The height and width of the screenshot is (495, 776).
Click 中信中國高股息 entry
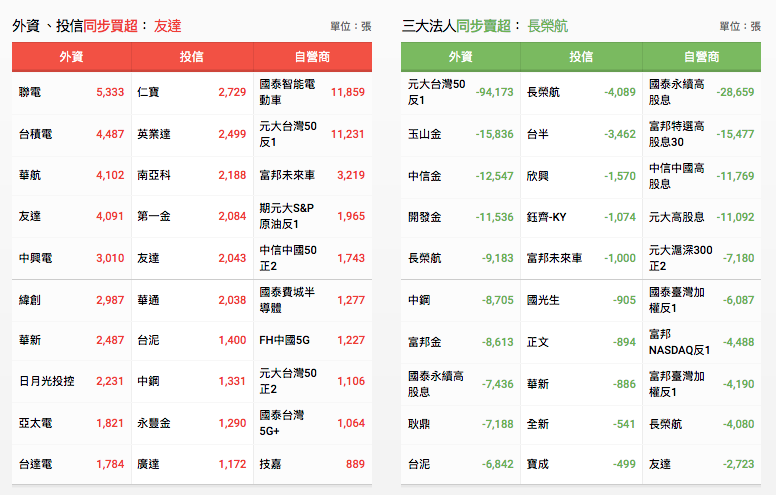677,176
